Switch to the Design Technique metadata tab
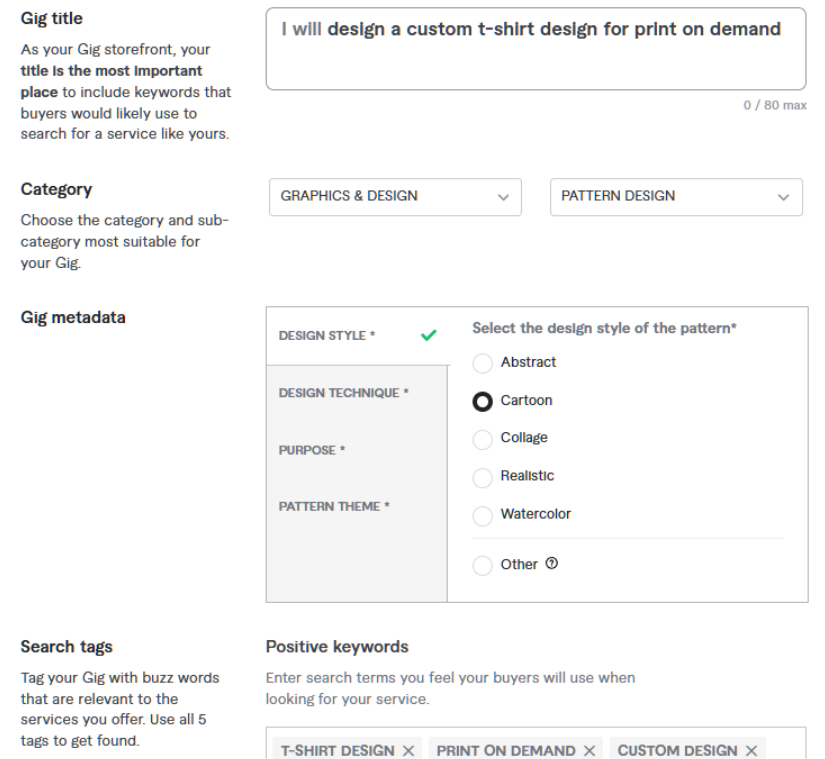Image resolution: width=825 pixels, height=759 pixels. click(x=357, y=393)
